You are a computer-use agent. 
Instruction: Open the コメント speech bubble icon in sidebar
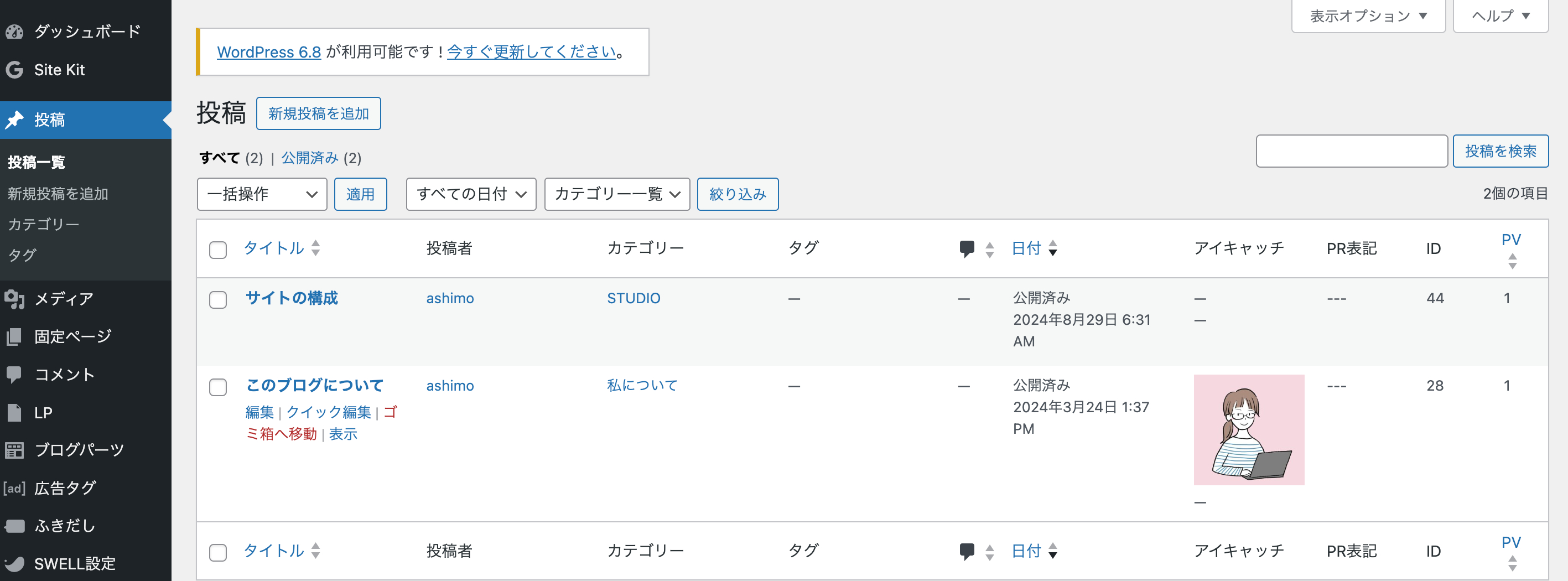pyautogui.click(x=14, y=375)
